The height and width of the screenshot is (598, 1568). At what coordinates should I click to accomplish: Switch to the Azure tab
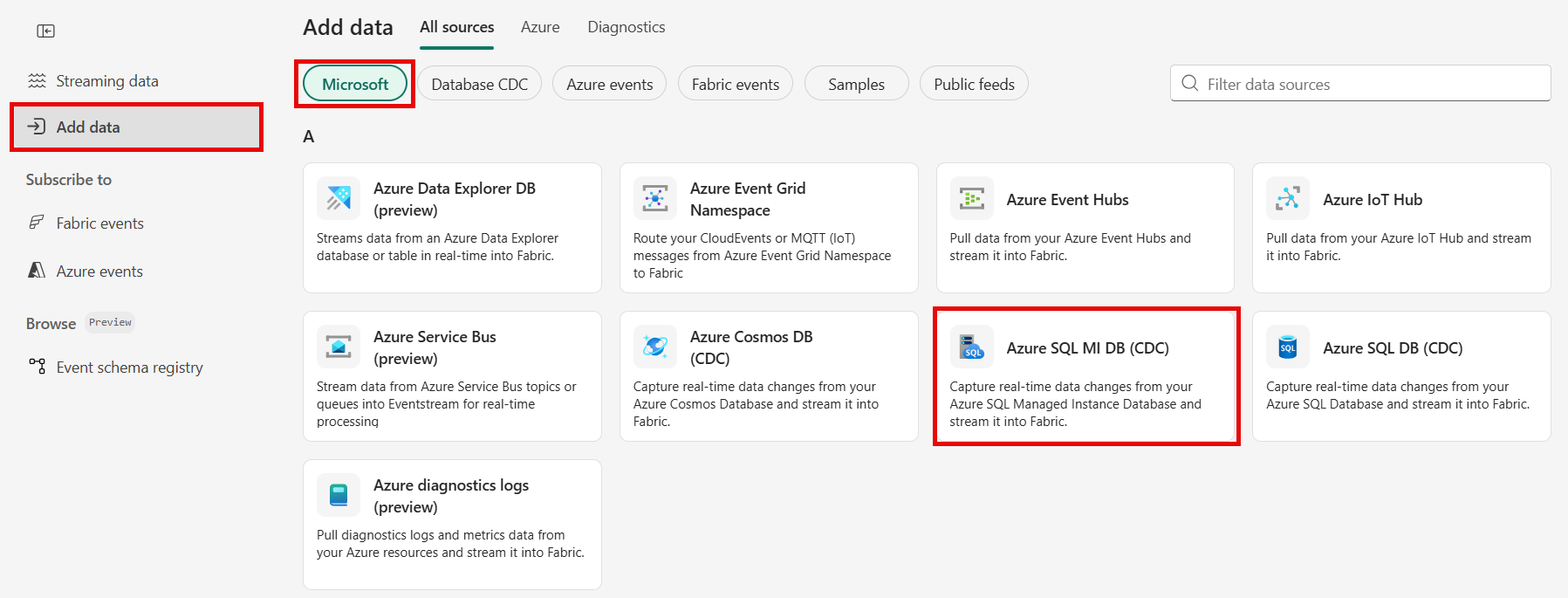coord(540,27)
